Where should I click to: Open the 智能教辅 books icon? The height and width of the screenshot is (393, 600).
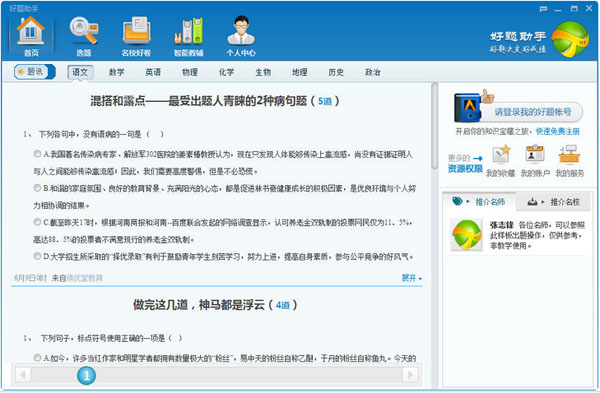click(x=189, y=31)
